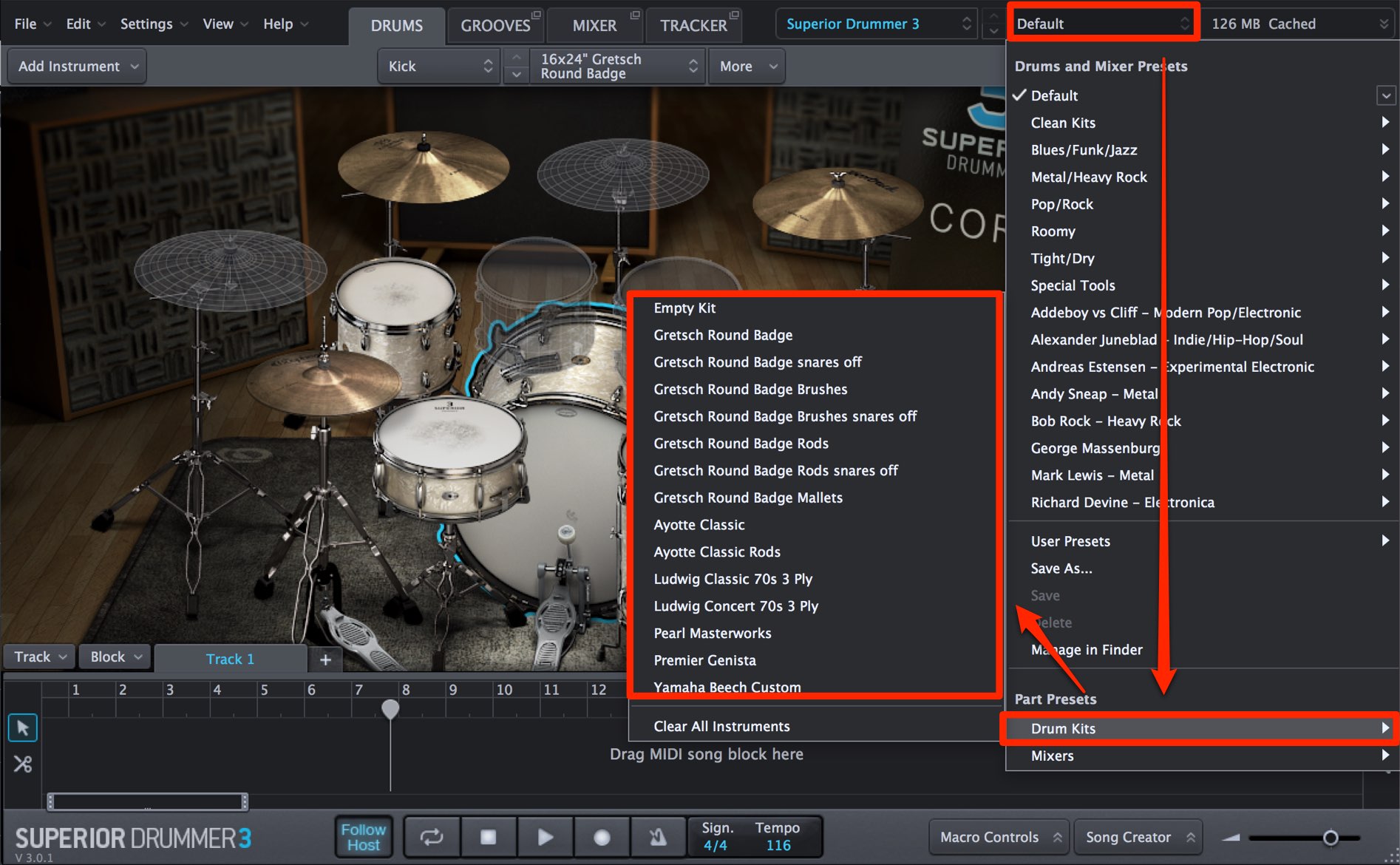Viewport: 1400px width, 865px height.
Task: Open the View menu
Action: pos(225,24)
